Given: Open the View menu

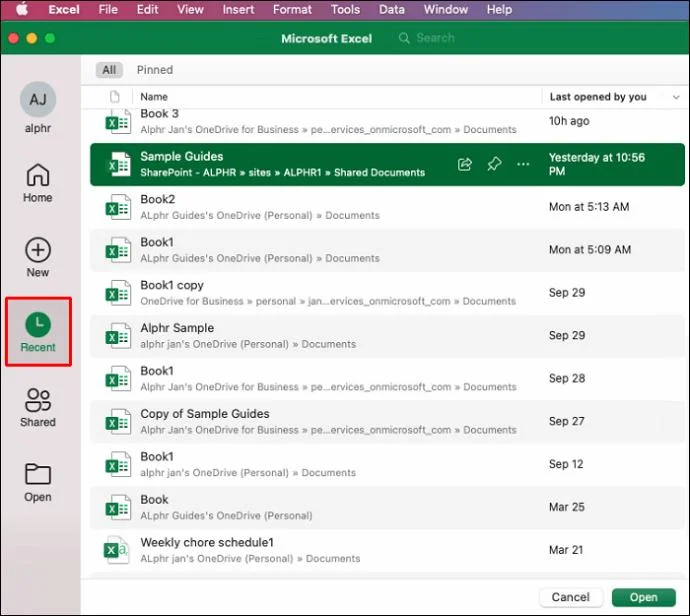Looking at the screenshot, I should [190, 9].
